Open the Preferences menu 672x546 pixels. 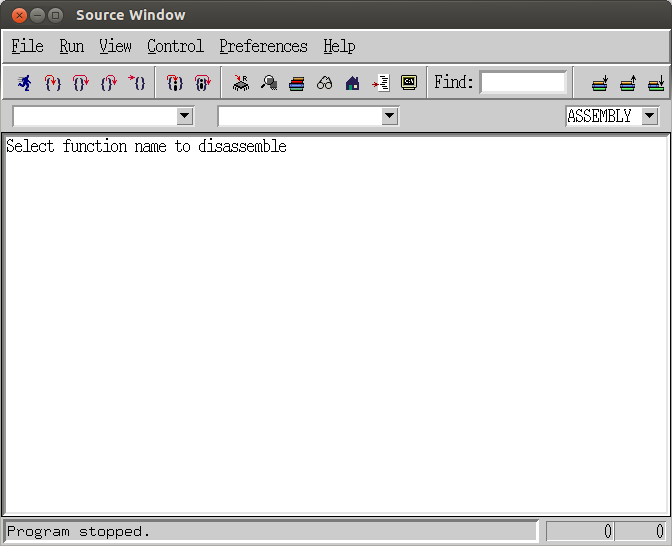click(263, 46)
